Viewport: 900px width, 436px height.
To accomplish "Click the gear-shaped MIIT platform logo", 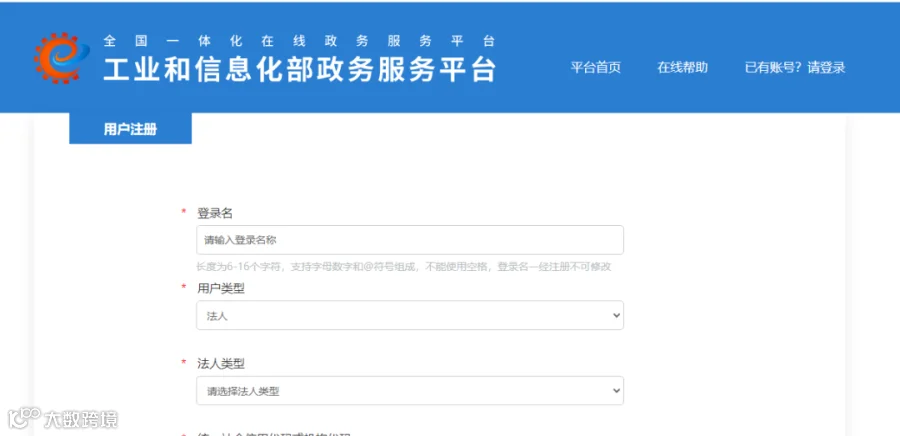I will (x=62, y=58).
